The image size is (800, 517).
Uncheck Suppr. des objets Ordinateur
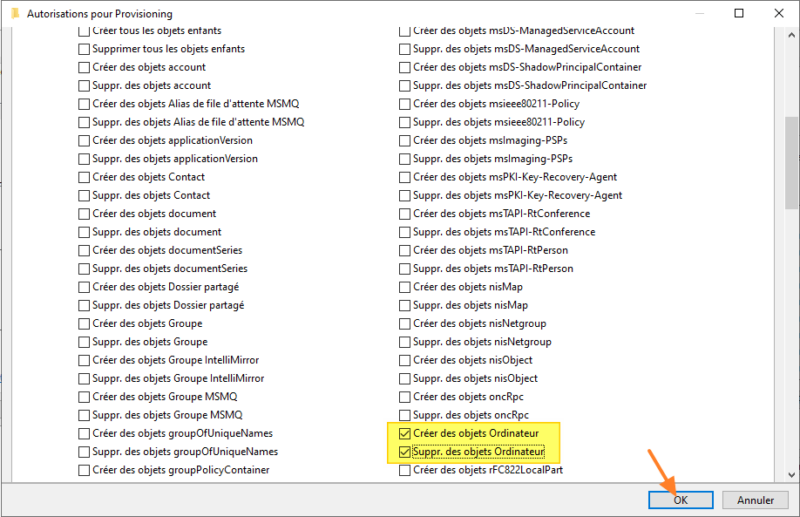pyautogui.click(x=405, y=452)
